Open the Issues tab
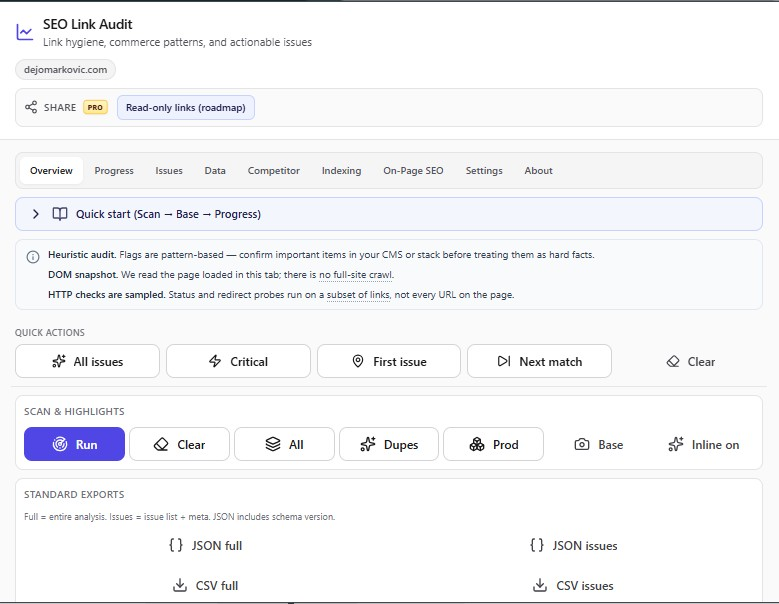Screen dimensions: 779x604 pos(169,171)
